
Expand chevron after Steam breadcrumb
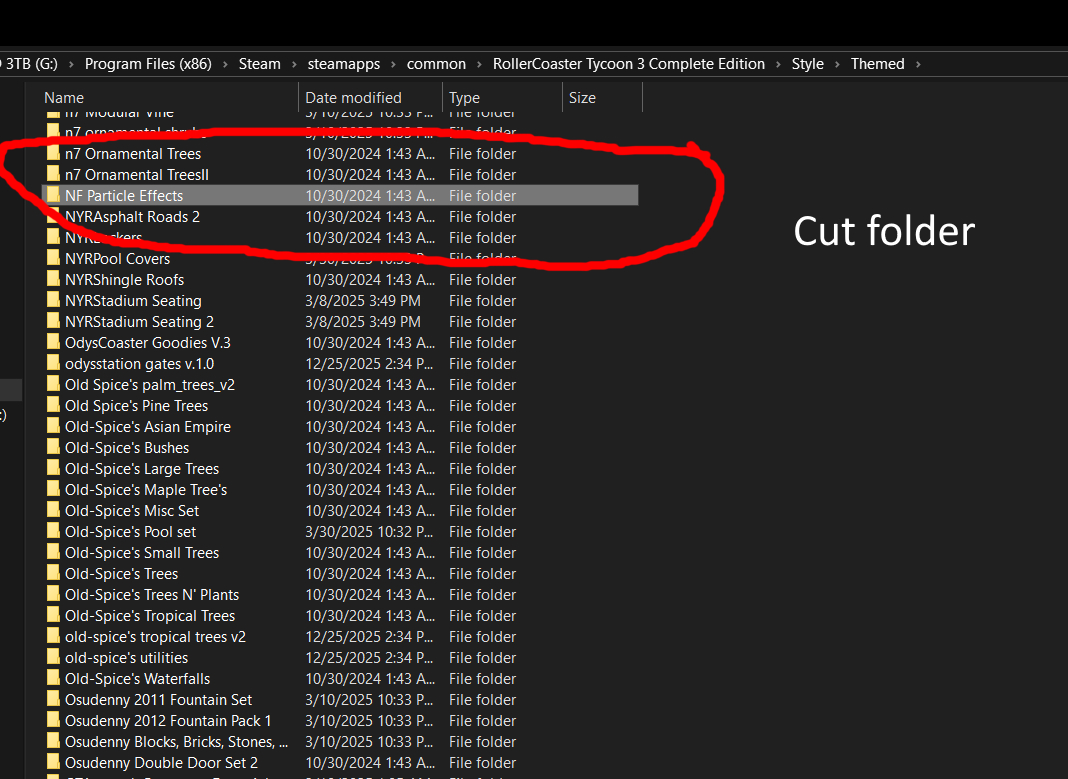click(x=294, y=64)
